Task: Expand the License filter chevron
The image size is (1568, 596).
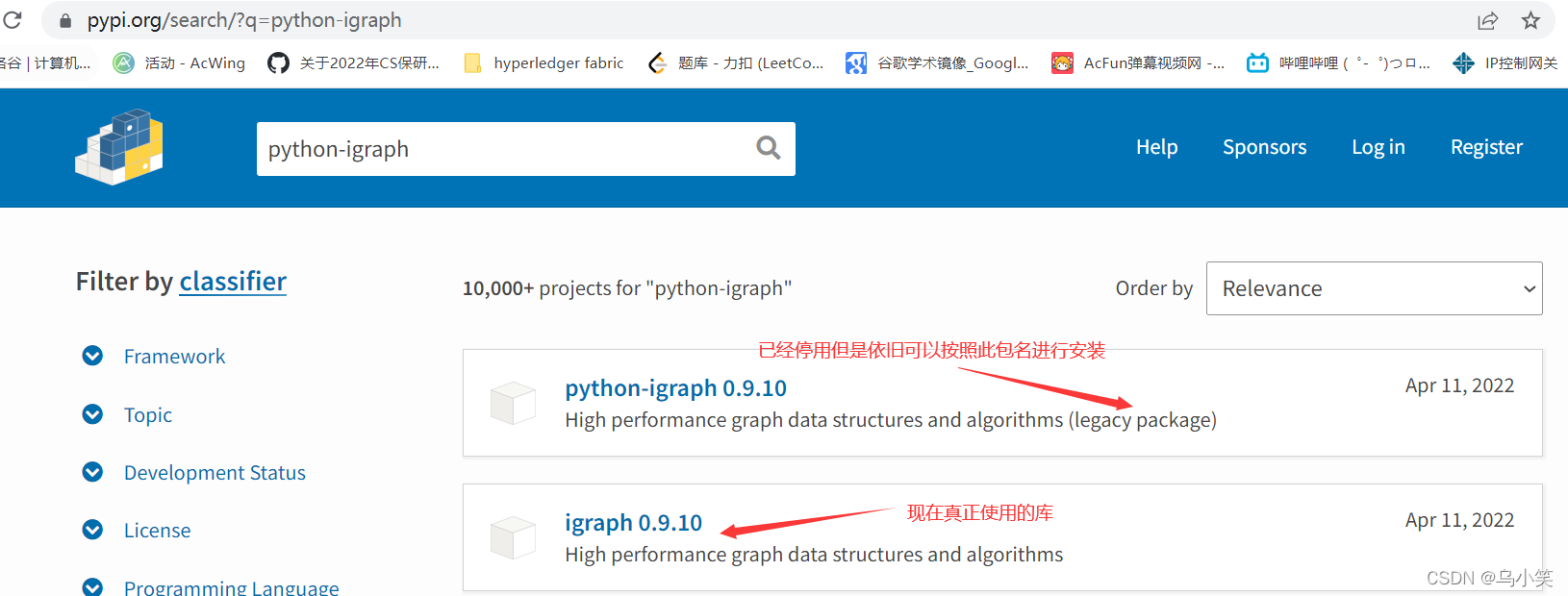Action: click(x=92, y=530)
